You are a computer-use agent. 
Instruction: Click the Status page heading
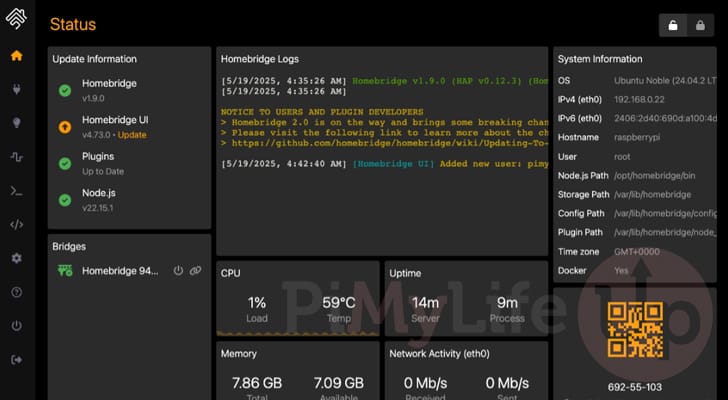click(73, 24)
